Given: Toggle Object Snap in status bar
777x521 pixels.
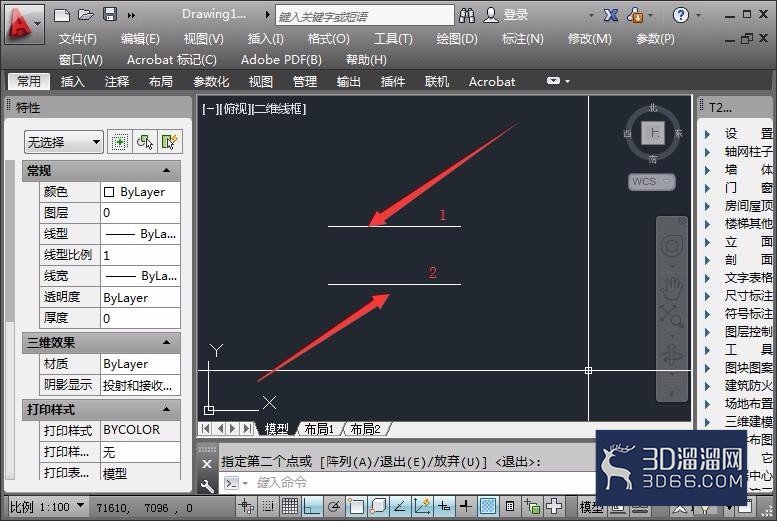Looking at the screenshot, I should [356, 506].
